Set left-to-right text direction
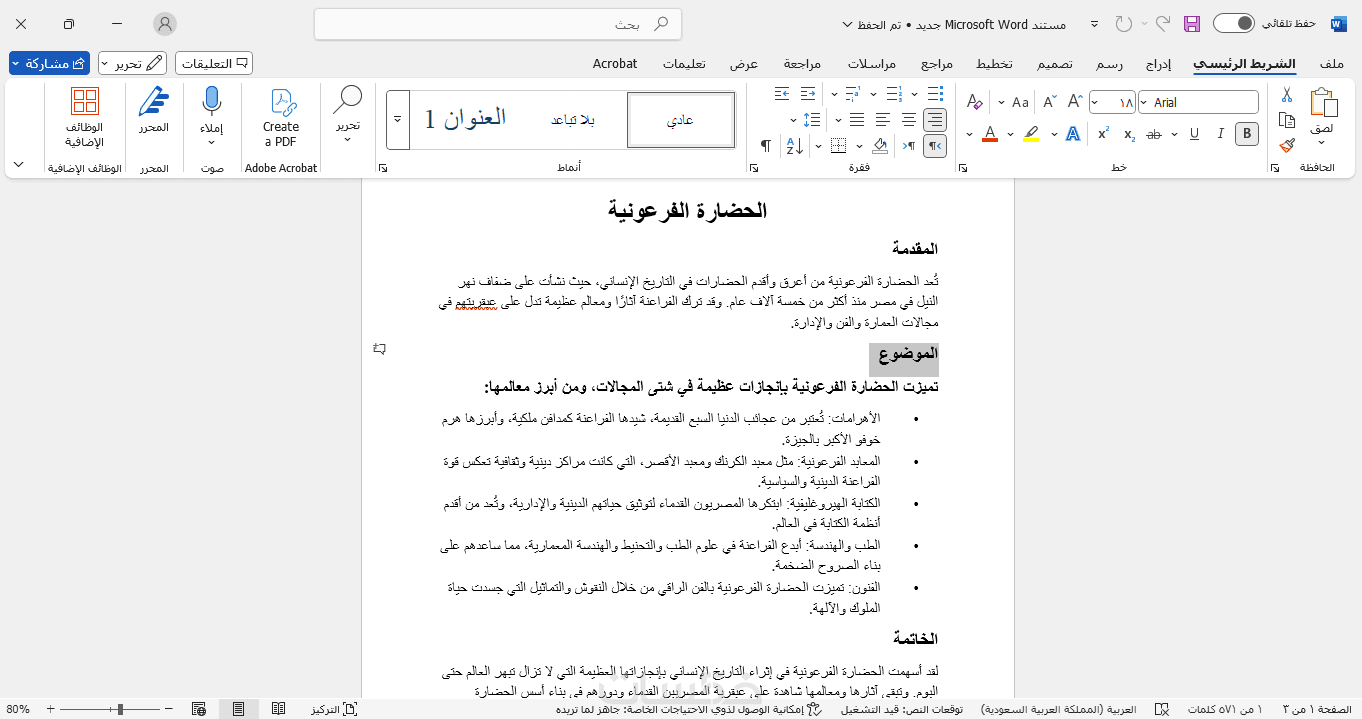 [x=909, y=146]
